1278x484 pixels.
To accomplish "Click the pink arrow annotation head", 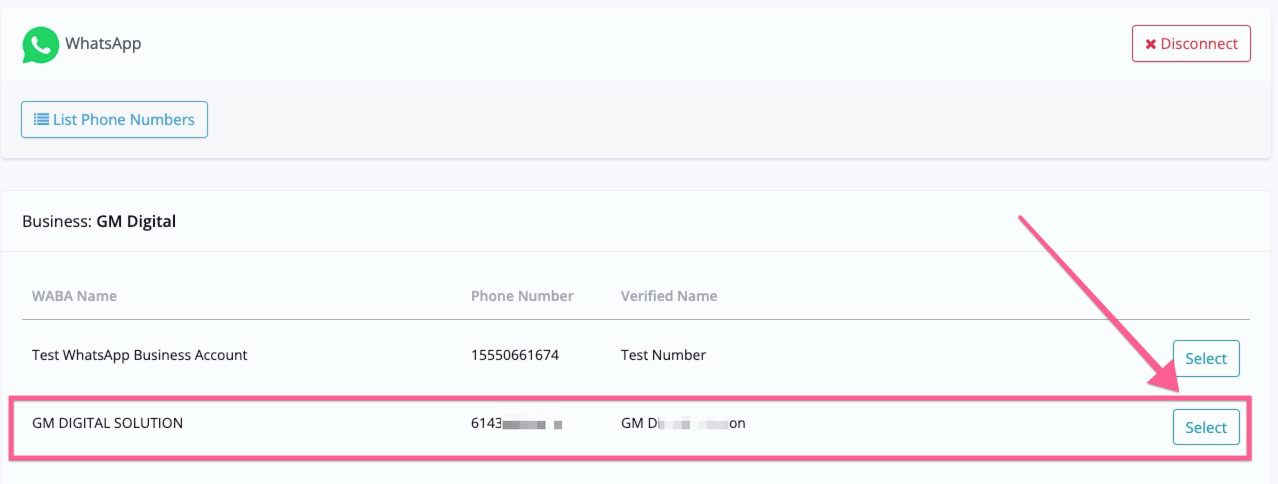I will pos(1163,378).
